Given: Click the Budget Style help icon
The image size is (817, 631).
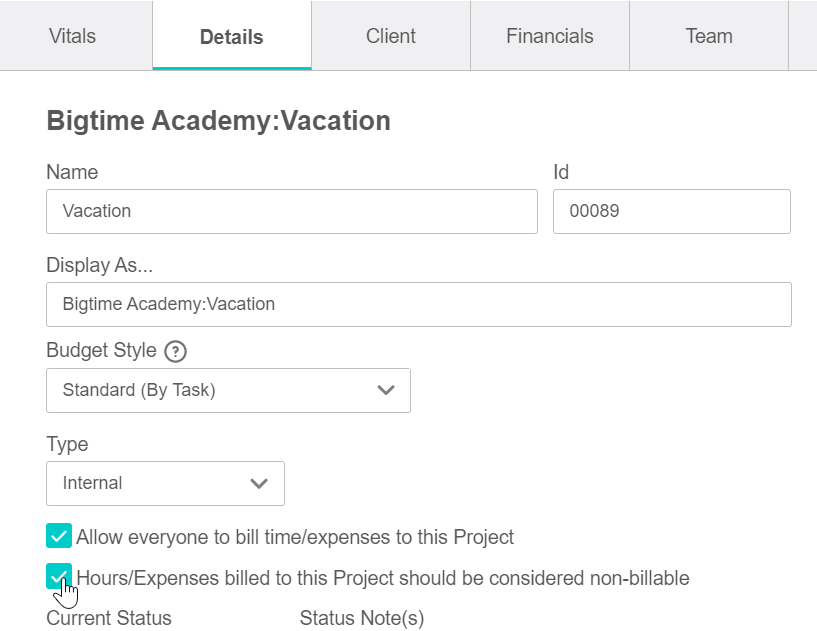Looking at the screenshot, I should point(176,351).
